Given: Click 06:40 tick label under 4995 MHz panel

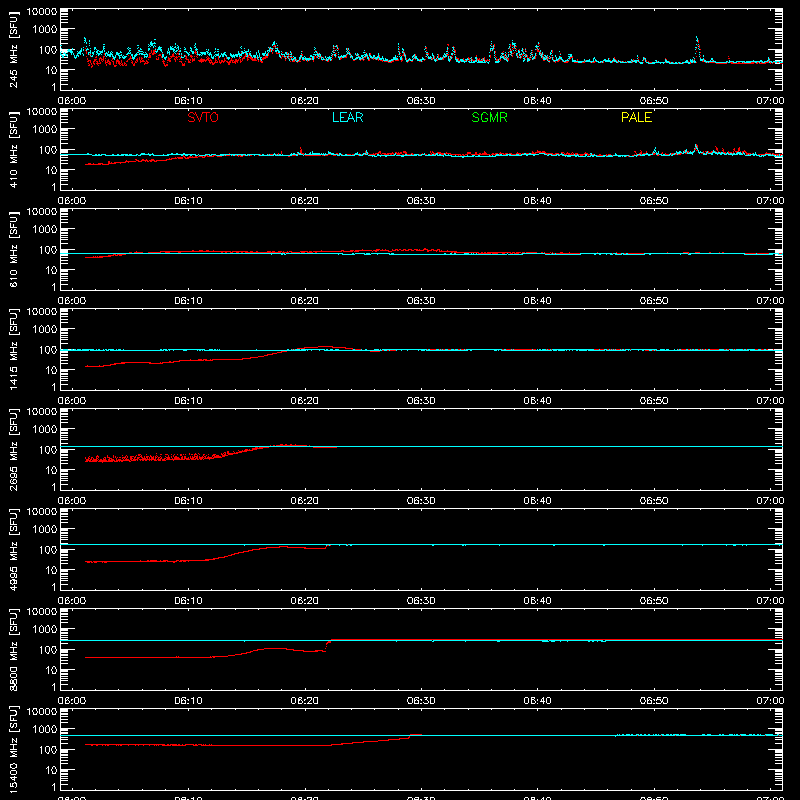Looking at the screenshot, I should 537,601.
